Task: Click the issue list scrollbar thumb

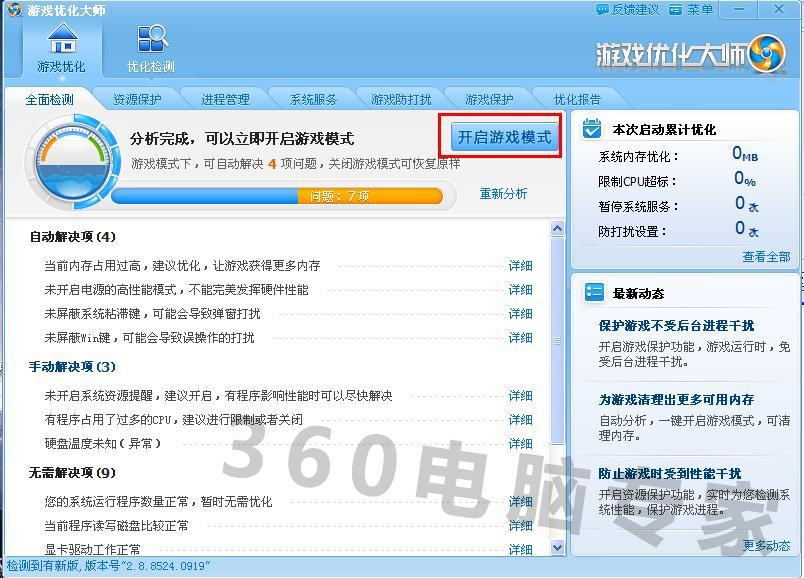Action: pos(557,340)
